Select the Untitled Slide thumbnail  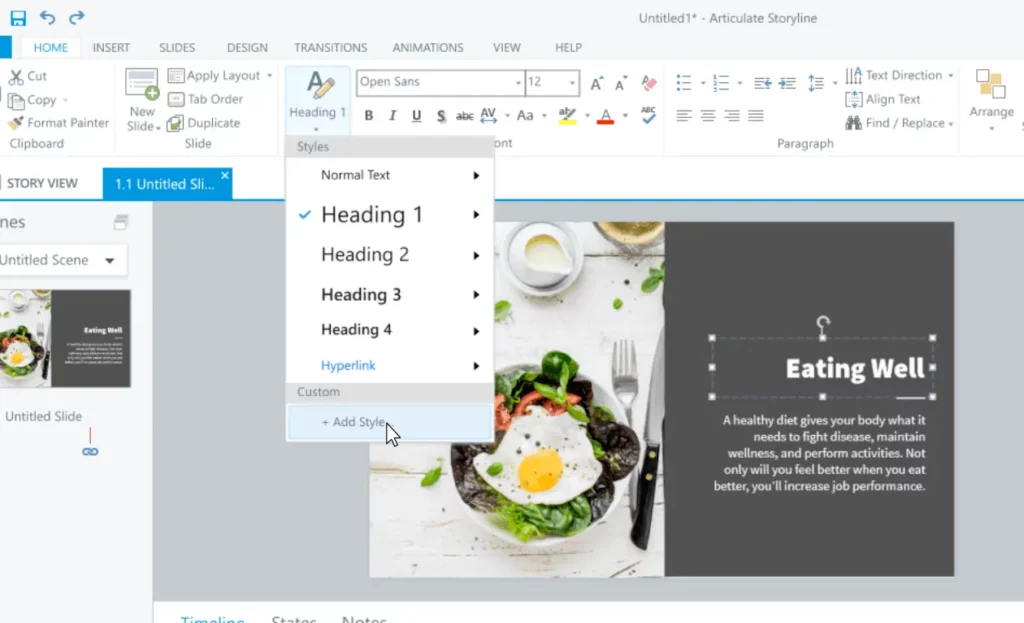click(66, 339)
